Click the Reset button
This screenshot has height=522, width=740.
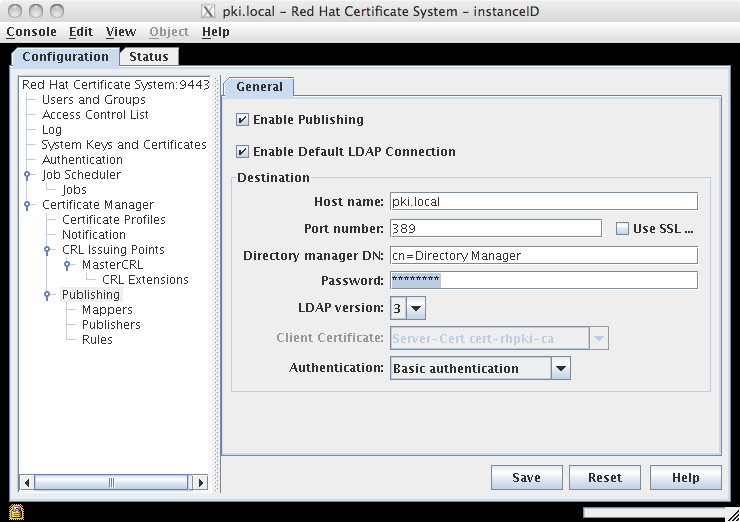coord(605,478)
